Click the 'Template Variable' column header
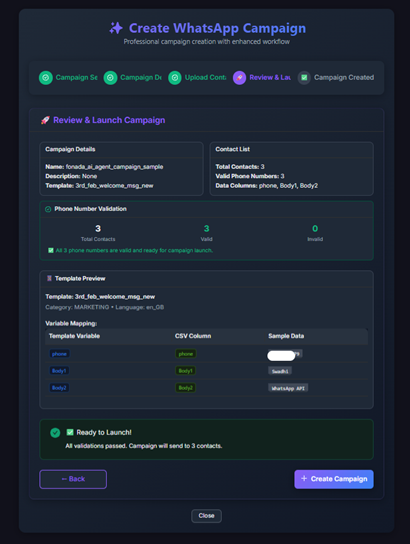This screenshot has width=410, height=544. (74, 336)
